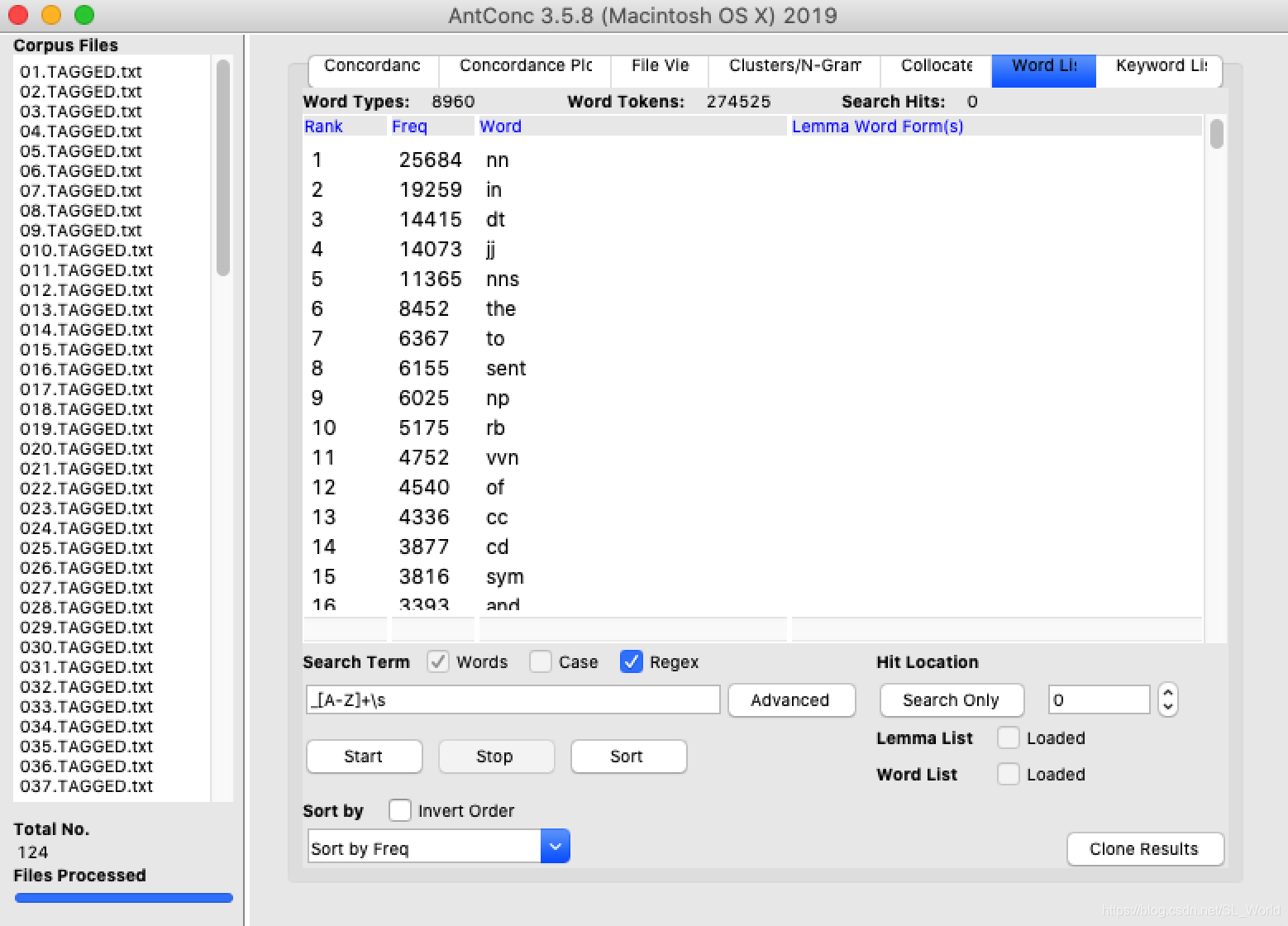Viewport: 1288px width, 926px height.
Task: Click frequency value 4752
Action: pyautogui.click(x=424, y=458)
